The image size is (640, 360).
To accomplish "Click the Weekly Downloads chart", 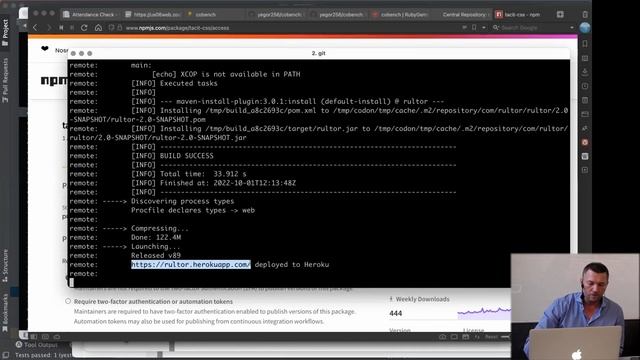I will (484, 312).
